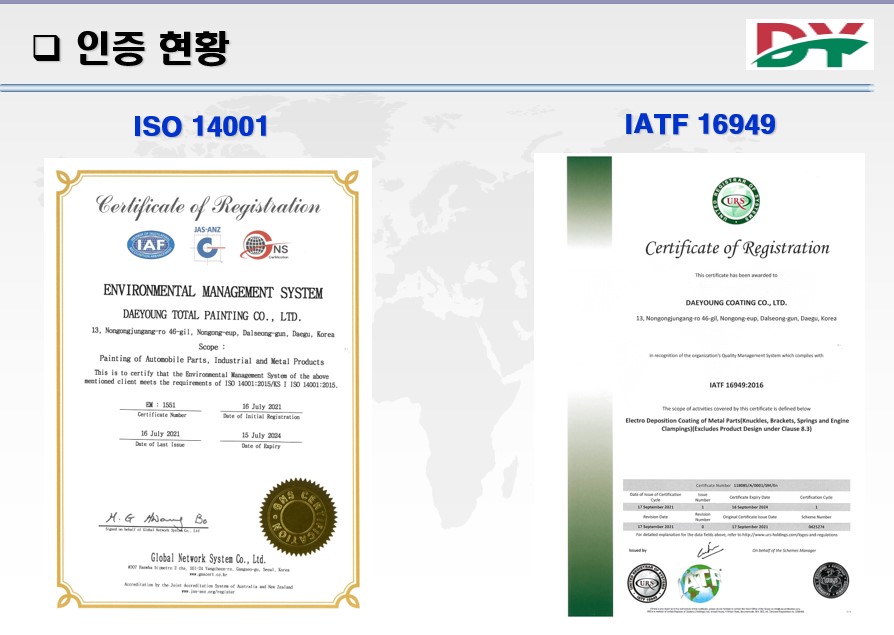Click the DY company logo
The image size is (894, 635).
coord(810,44)
